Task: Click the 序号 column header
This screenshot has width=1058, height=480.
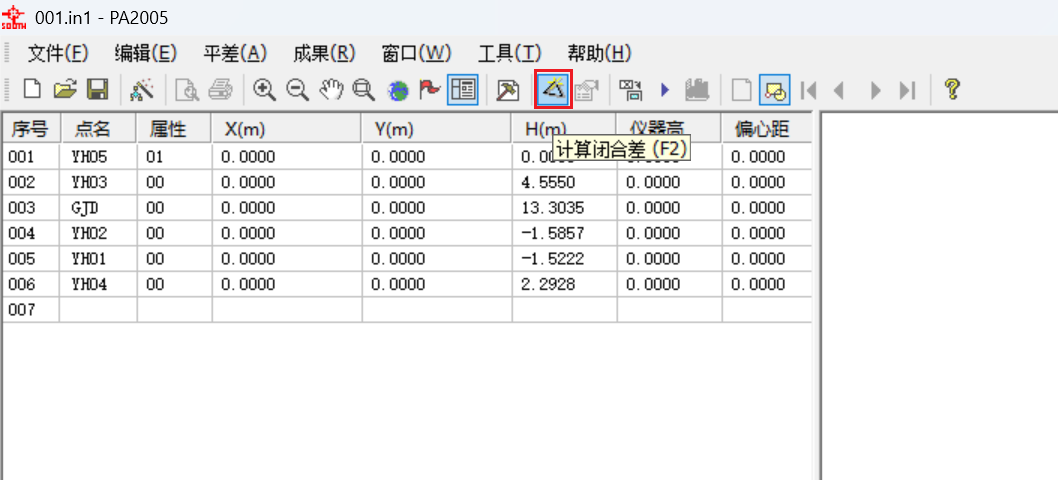Action: click(x=31, y=128)
